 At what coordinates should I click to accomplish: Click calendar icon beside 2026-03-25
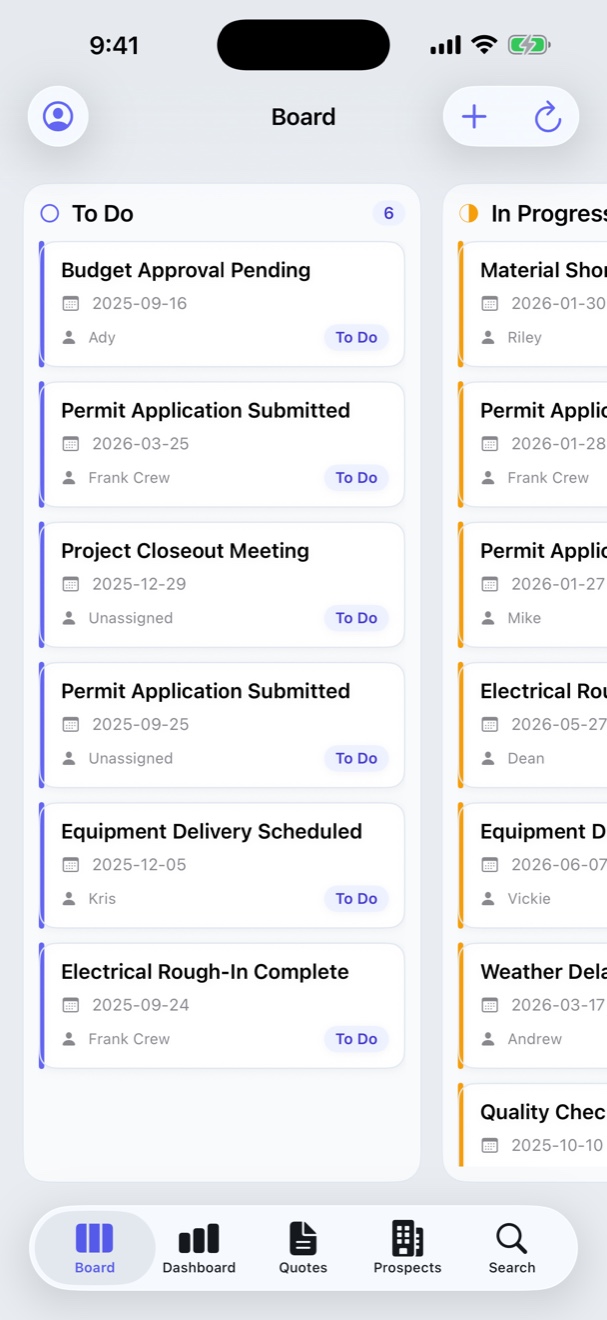click(70, 444)
